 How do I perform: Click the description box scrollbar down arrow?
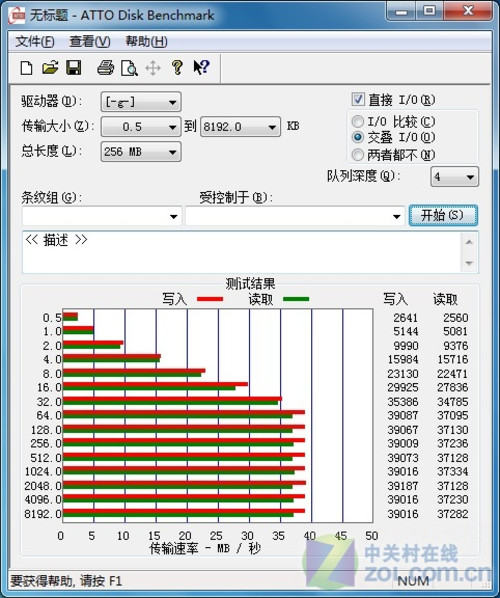469,263
